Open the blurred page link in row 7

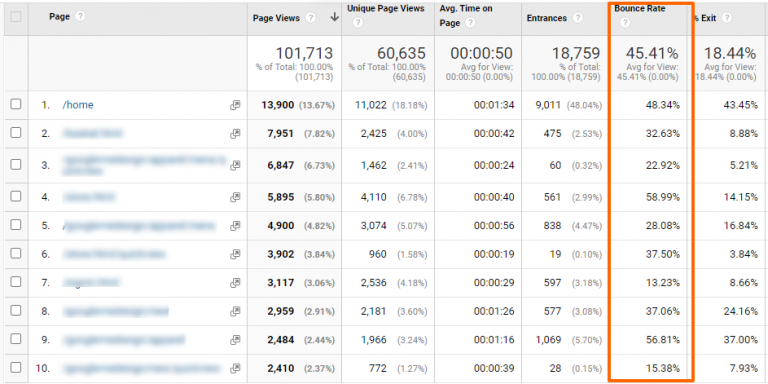tap(92, 283)
